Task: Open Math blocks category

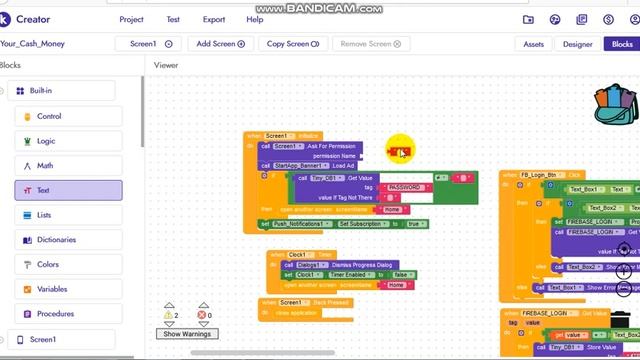Action: pyautogui.click(x=68, y=166)
